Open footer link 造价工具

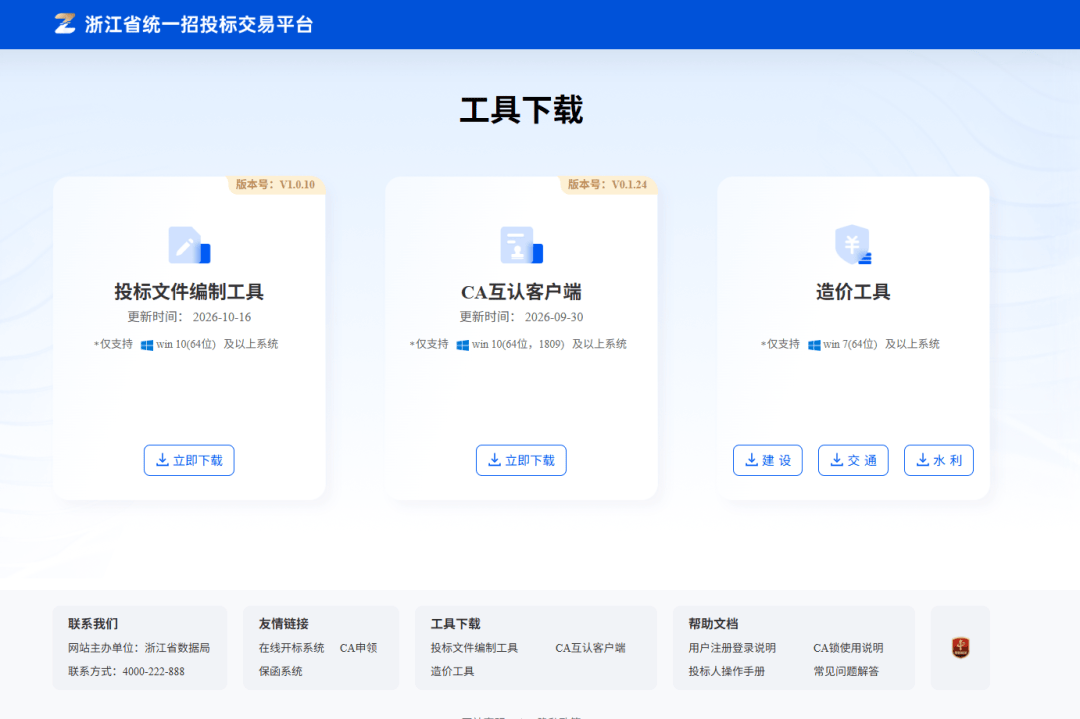pyautogui.click(x=452, y=671)
